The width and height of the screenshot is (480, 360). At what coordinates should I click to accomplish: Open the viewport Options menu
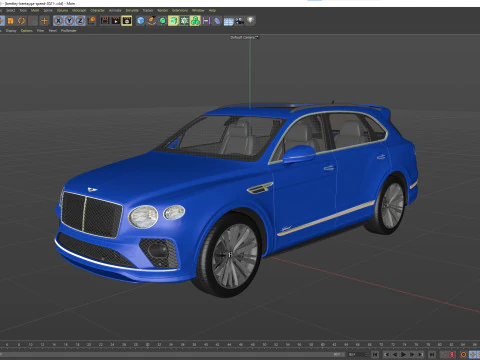point(27,31)
